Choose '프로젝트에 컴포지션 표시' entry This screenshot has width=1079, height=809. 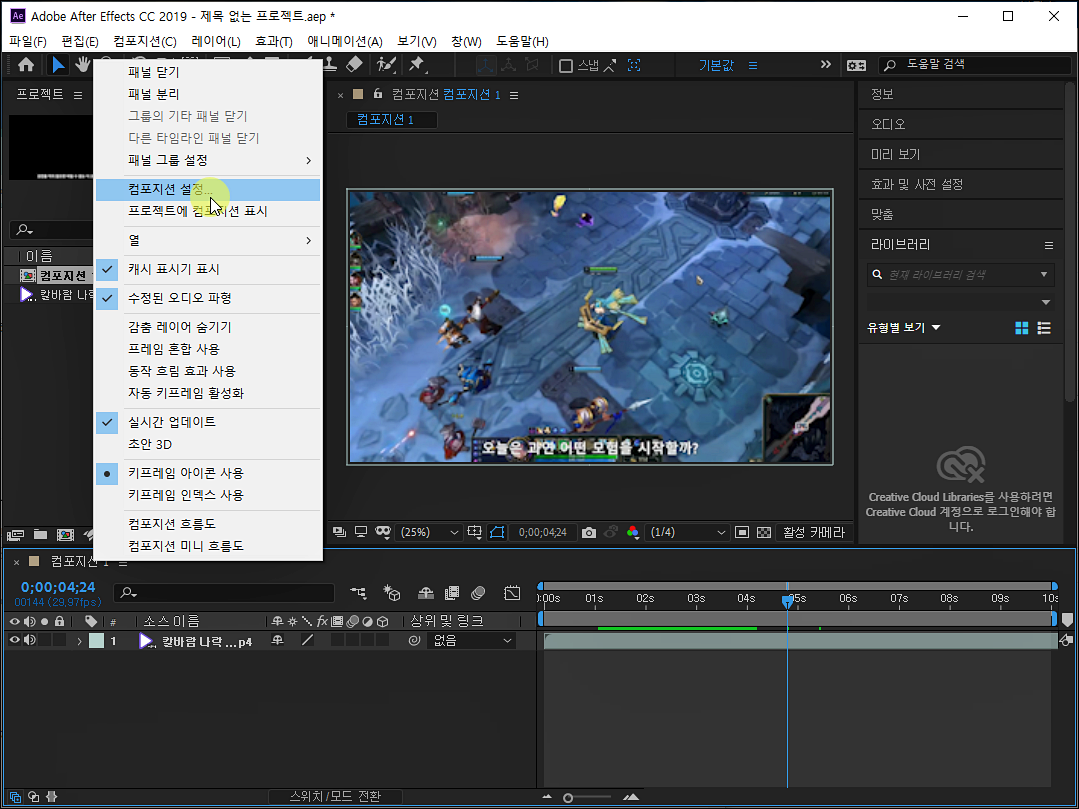[x=208, y=211]
